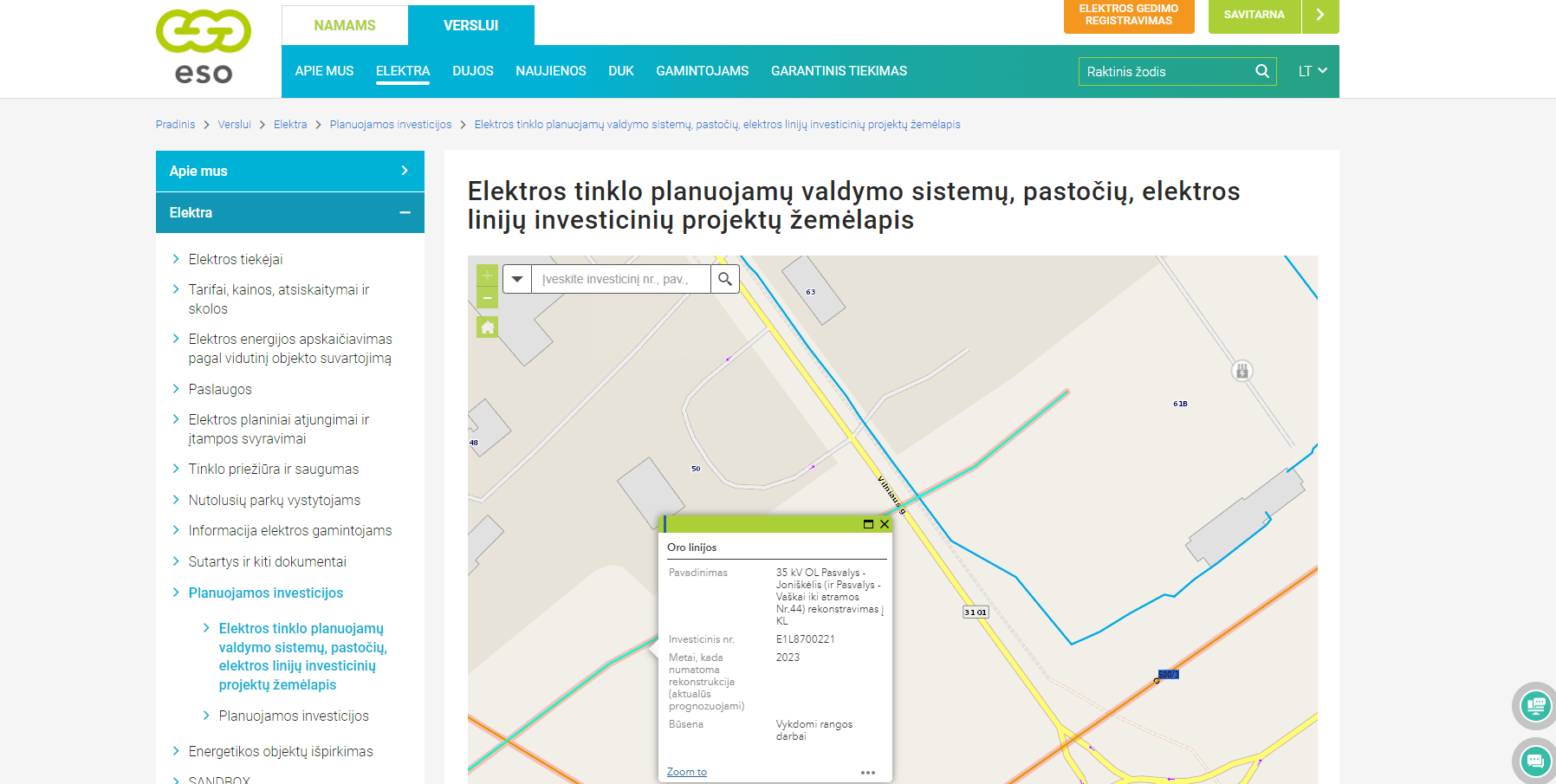This screenshot has width=1556, height=784.
Task: Open the DUJOS menu item
Action: (x=472, y=71)
